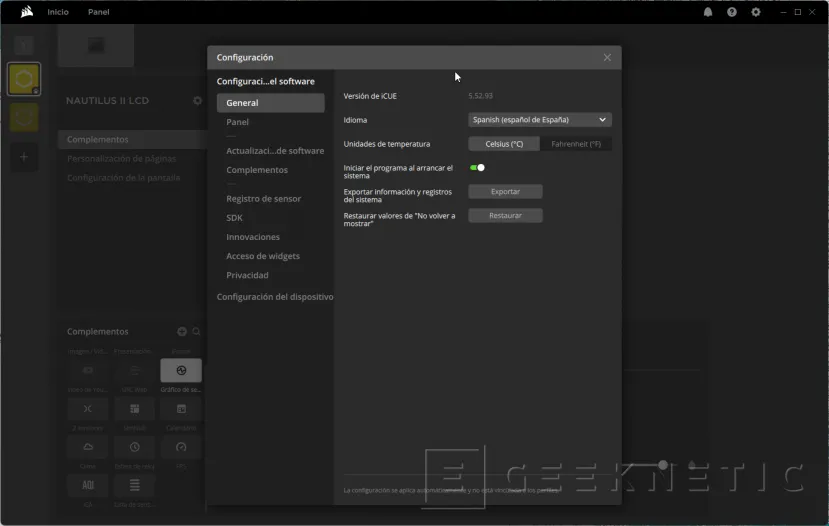The image size is (829, 526).
Task: Select Complementos tab under NAUTILUS II LCD
Action: [x=132, y=140]
